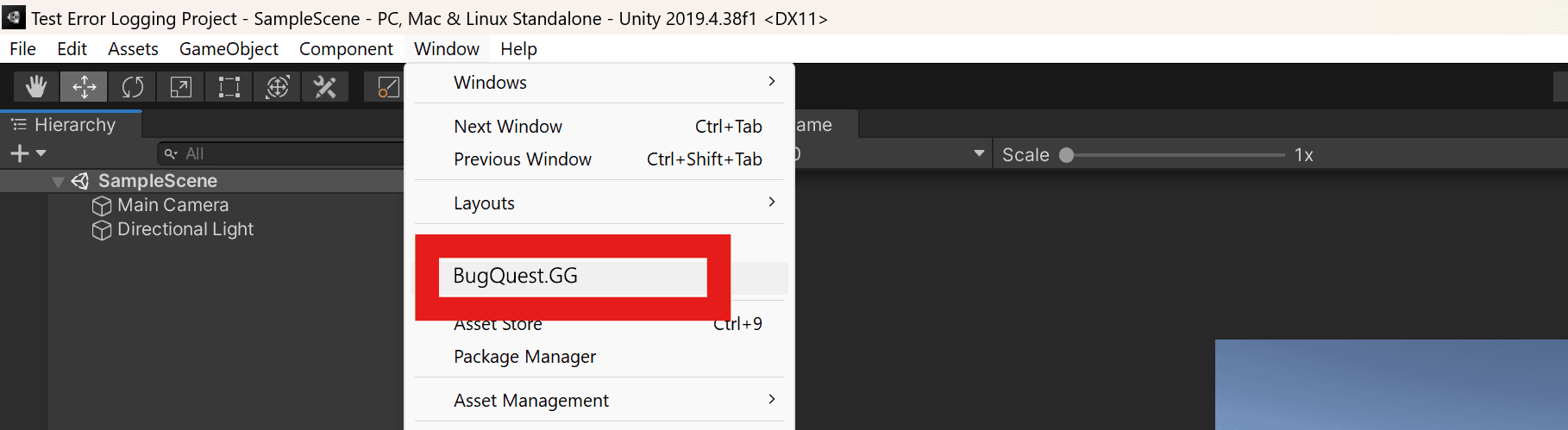Focus the Hierarchy search field
The width and height of the screenshot is (1568, 430).
click(280, 154)
